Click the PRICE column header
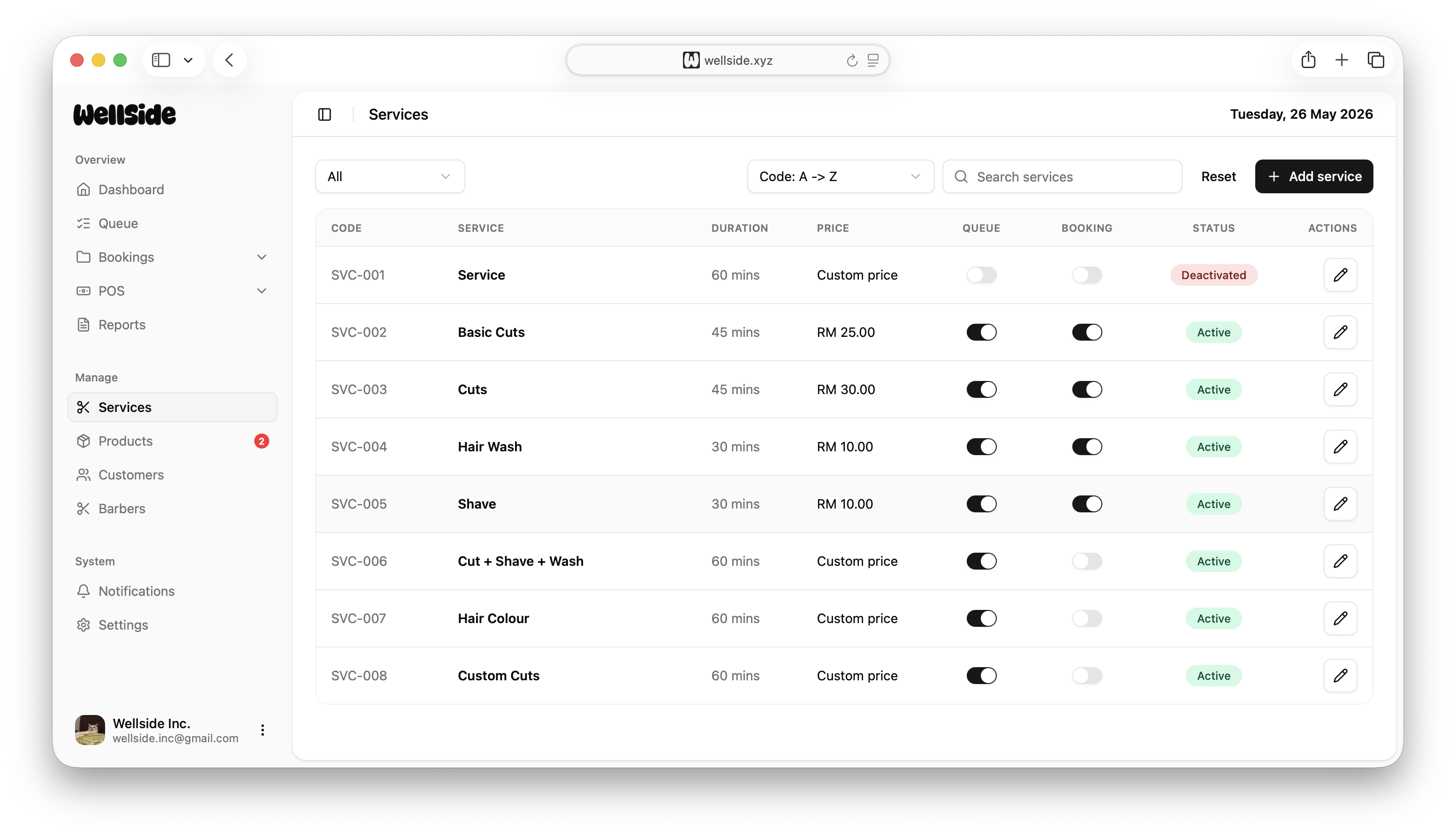1456x837 pixels. coord(833,228)
